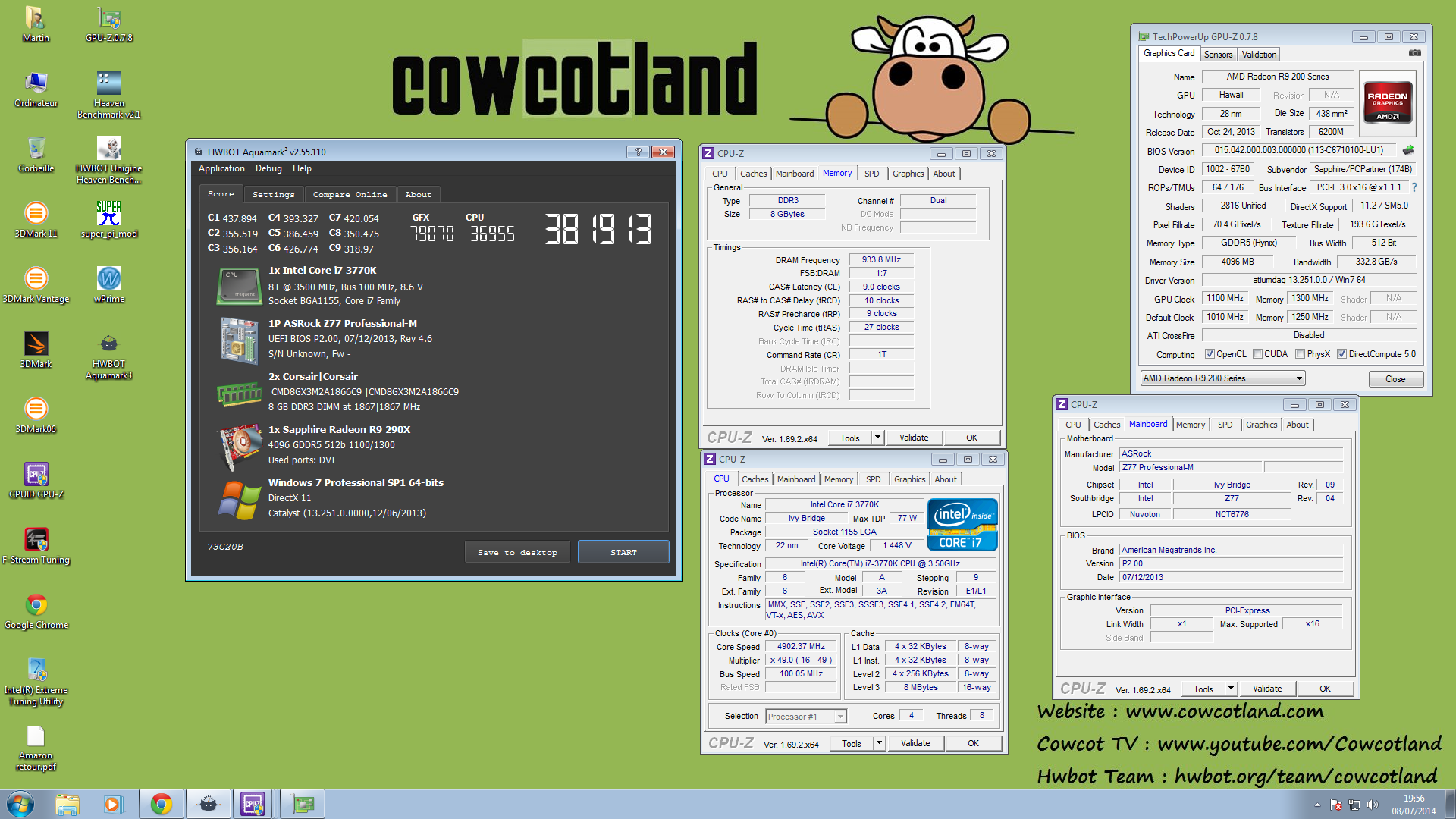Open the Windows Start menu
1456x819 pixels.
(20, 804)
